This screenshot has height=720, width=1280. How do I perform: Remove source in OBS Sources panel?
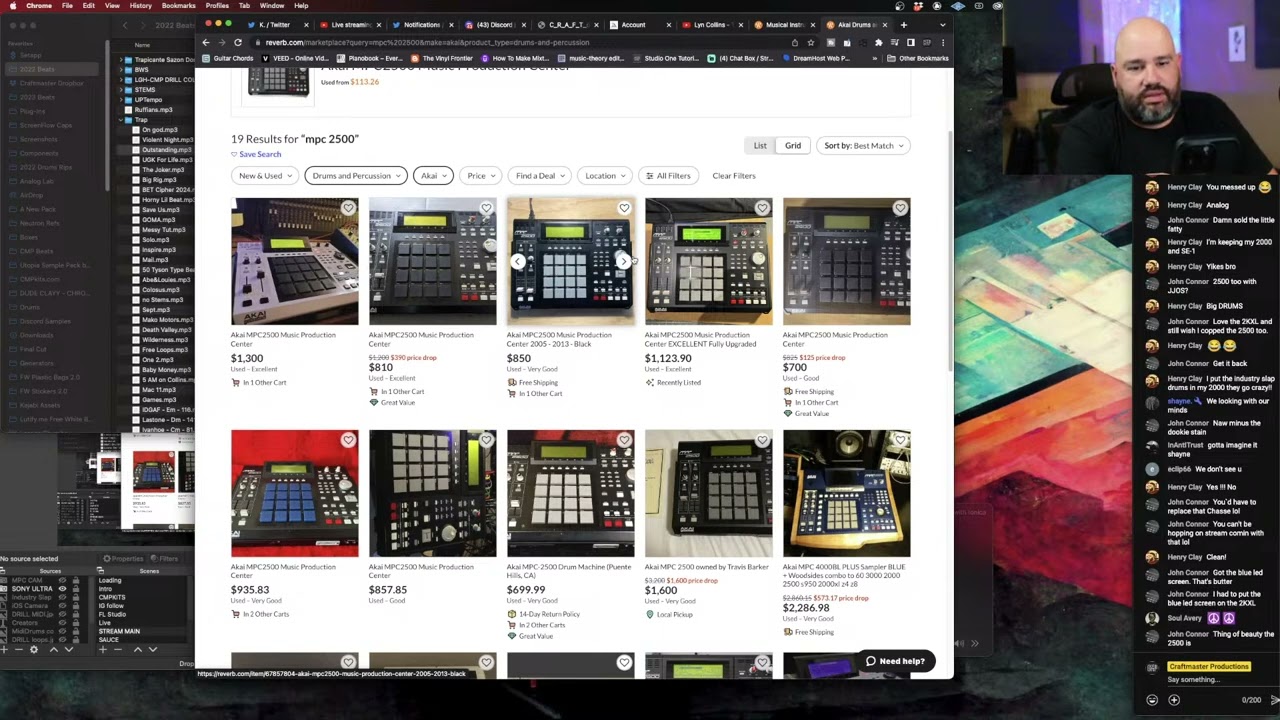[x=18, y=649]
